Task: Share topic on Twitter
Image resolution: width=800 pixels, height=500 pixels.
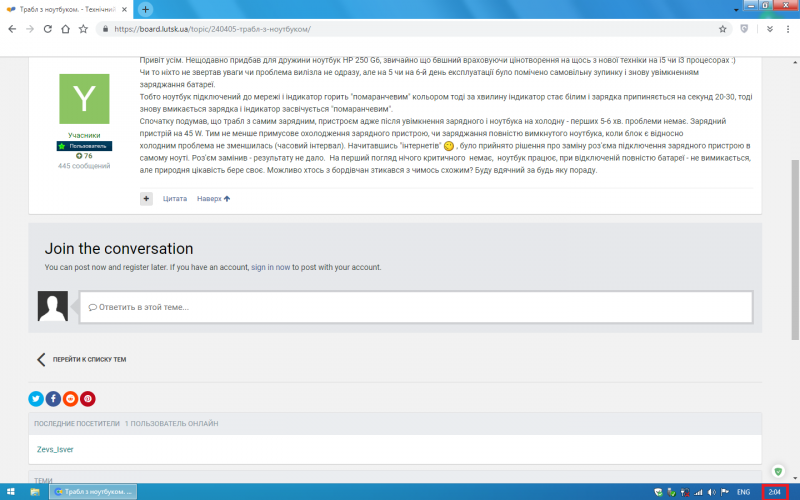Action: tap(36, 398)
